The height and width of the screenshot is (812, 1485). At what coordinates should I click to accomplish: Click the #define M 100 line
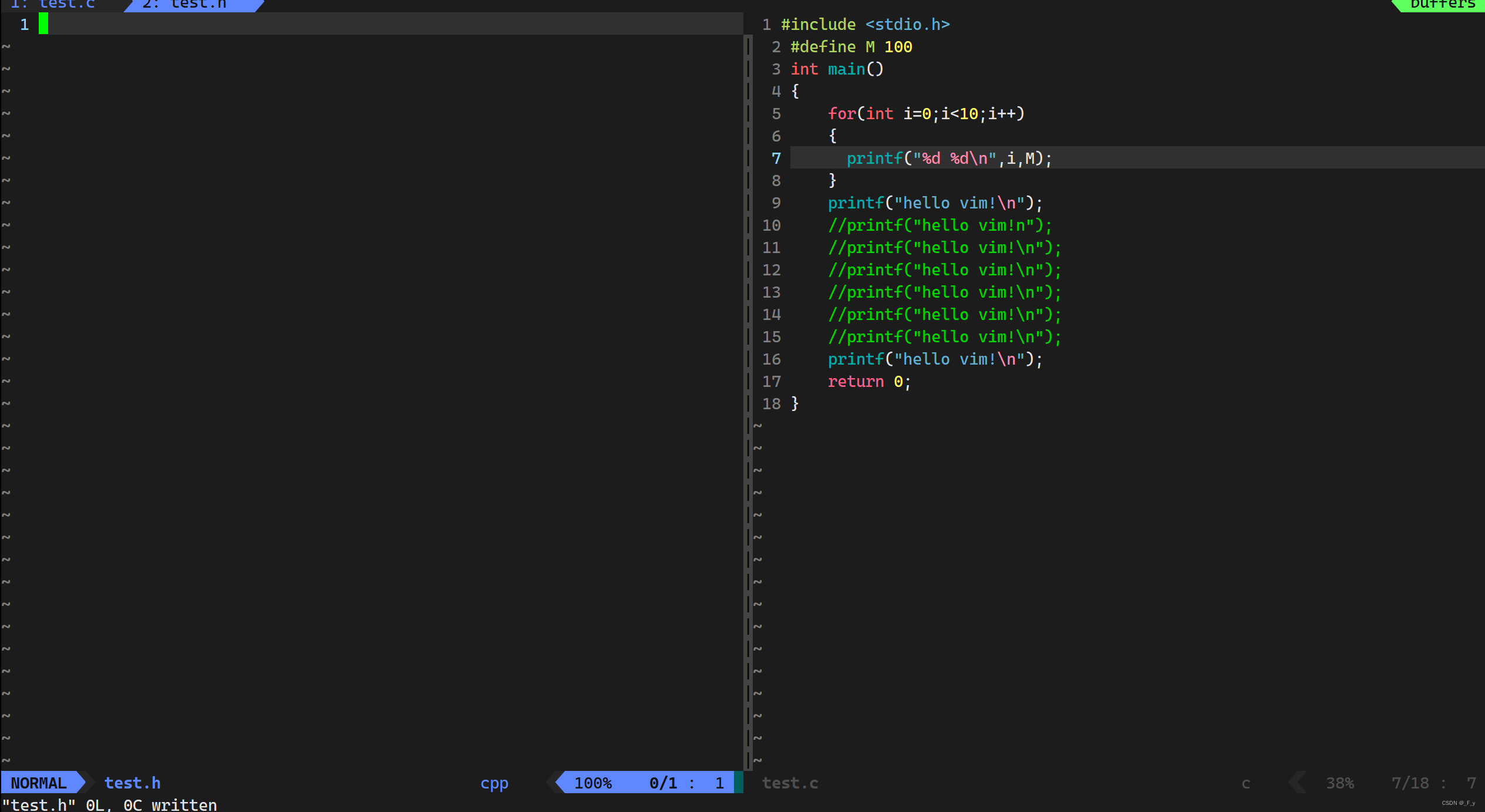851,46
